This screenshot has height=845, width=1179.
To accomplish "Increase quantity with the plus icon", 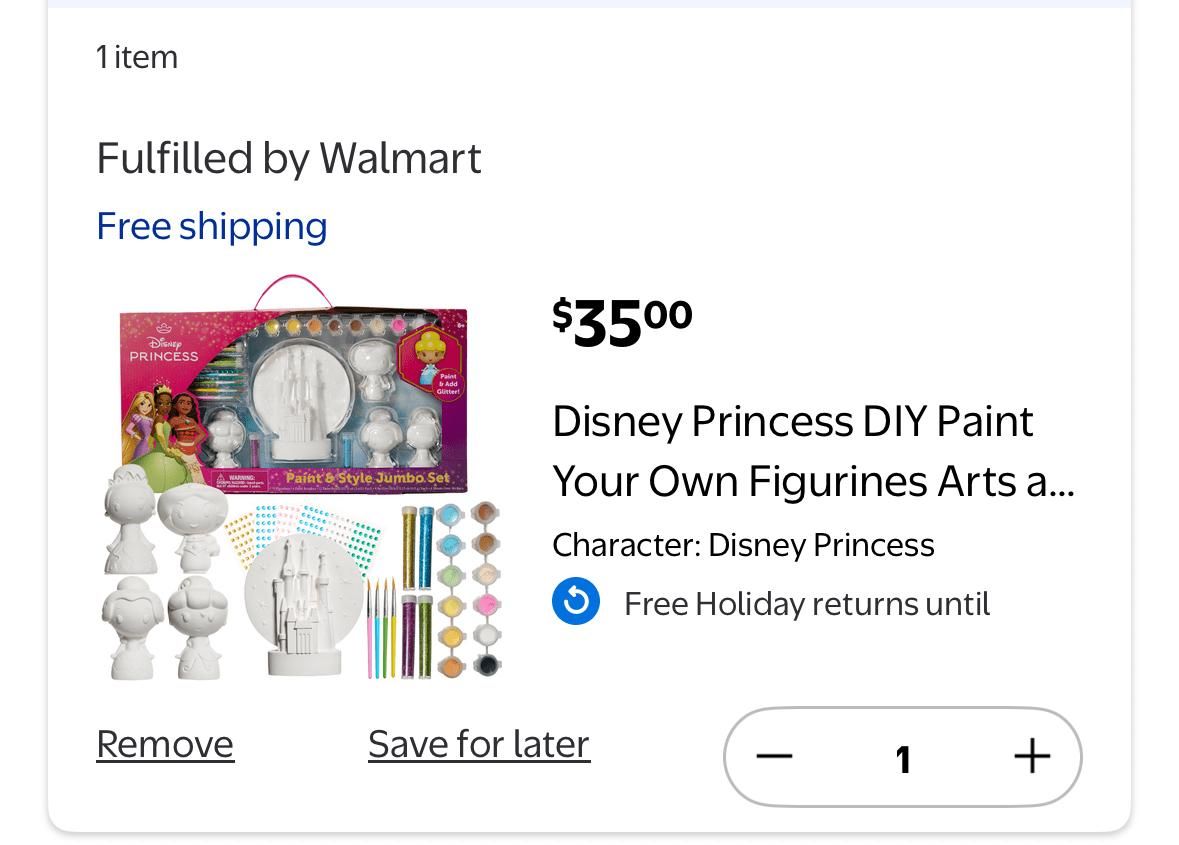I will pyautogui.click(x=1031, y=757).
